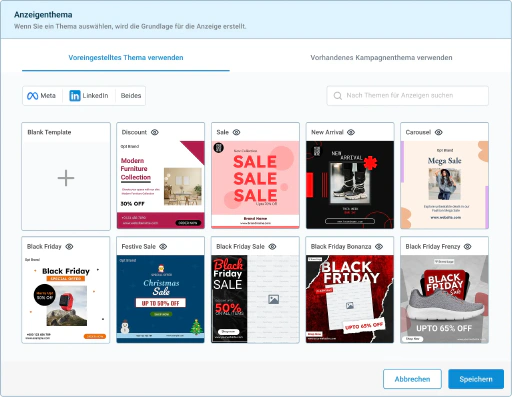The image size is (512, 397).
Task: Click the Speichern button
Action: (476, 379)
